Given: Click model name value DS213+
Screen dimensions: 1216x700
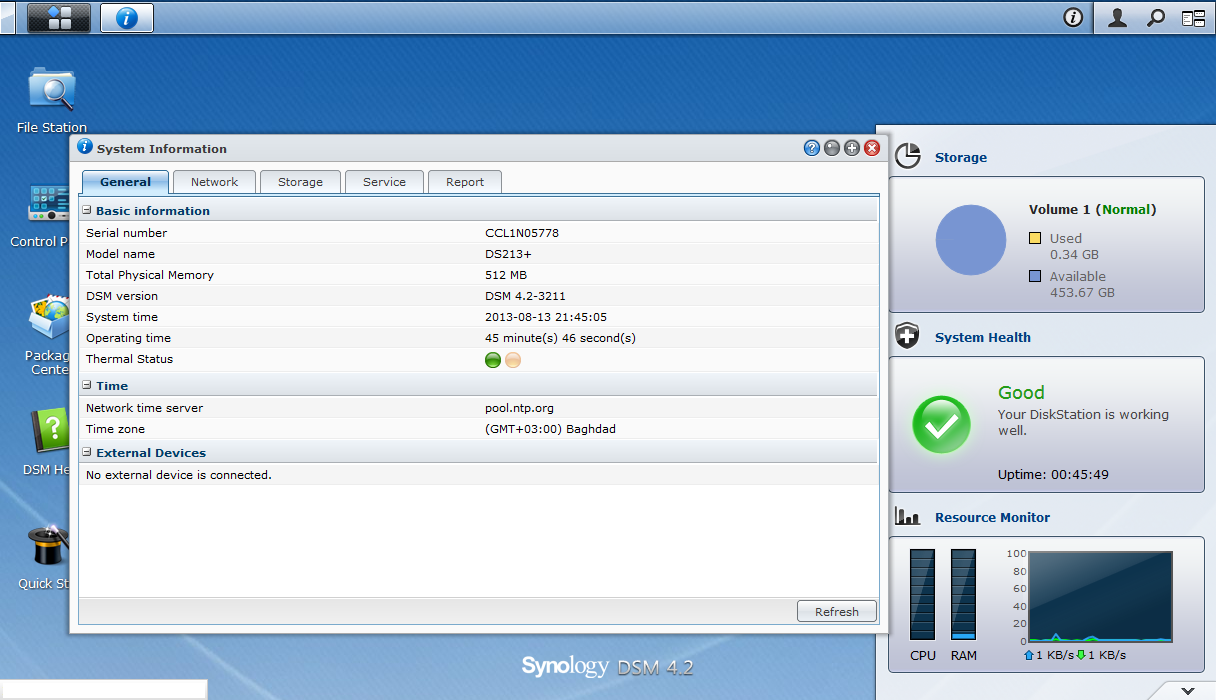Looking at the screenshot, I should pyautogui.click(x=508, y=254).
